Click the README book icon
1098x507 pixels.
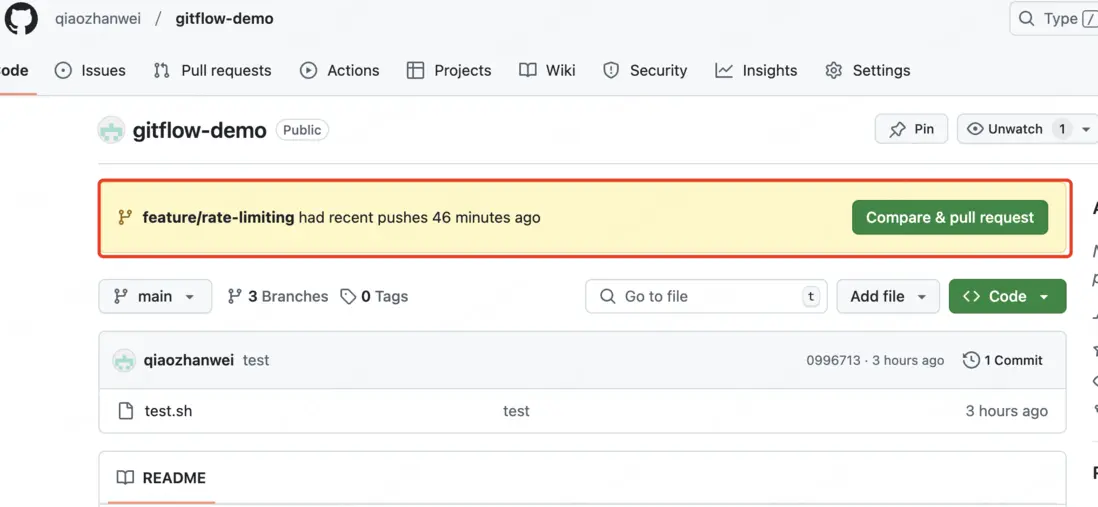[x=125, y=478]
